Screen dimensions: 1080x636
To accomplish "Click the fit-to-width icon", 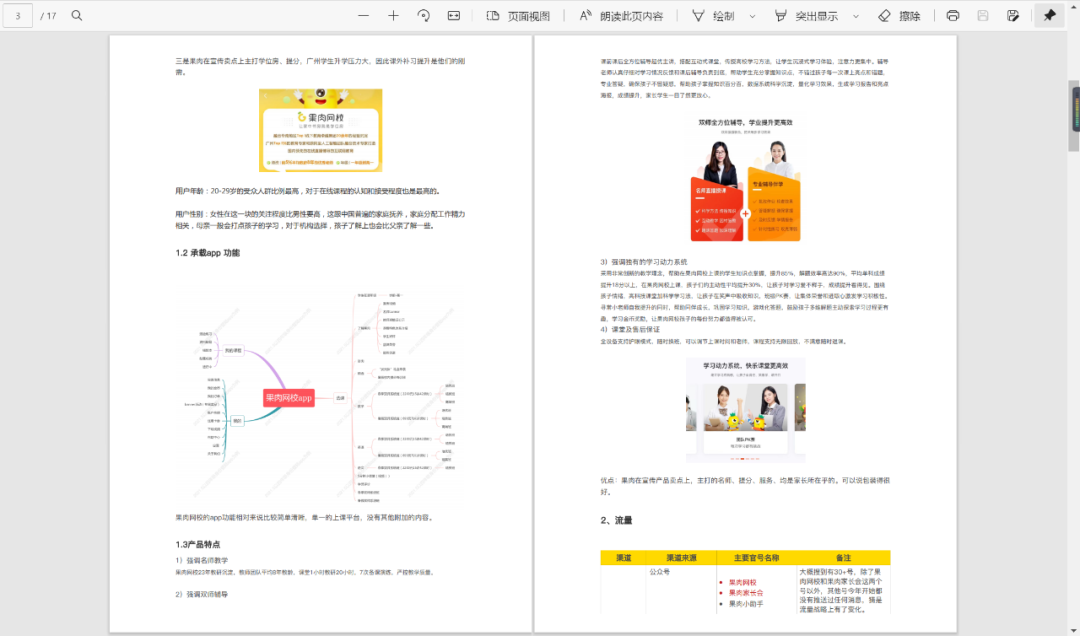I will [454, 15].
